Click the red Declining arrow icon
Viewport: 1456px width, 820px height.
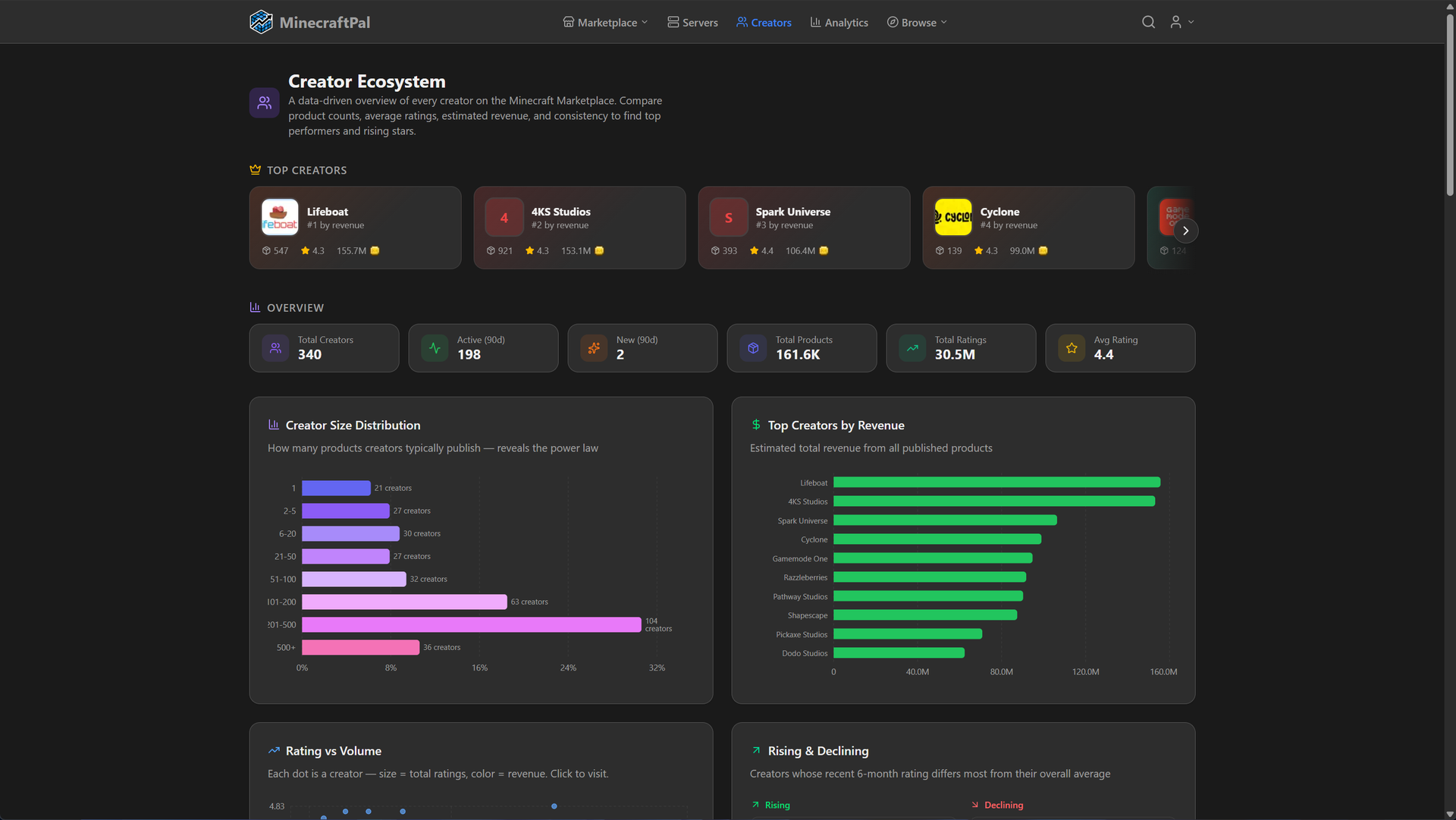tap(976, 805)
